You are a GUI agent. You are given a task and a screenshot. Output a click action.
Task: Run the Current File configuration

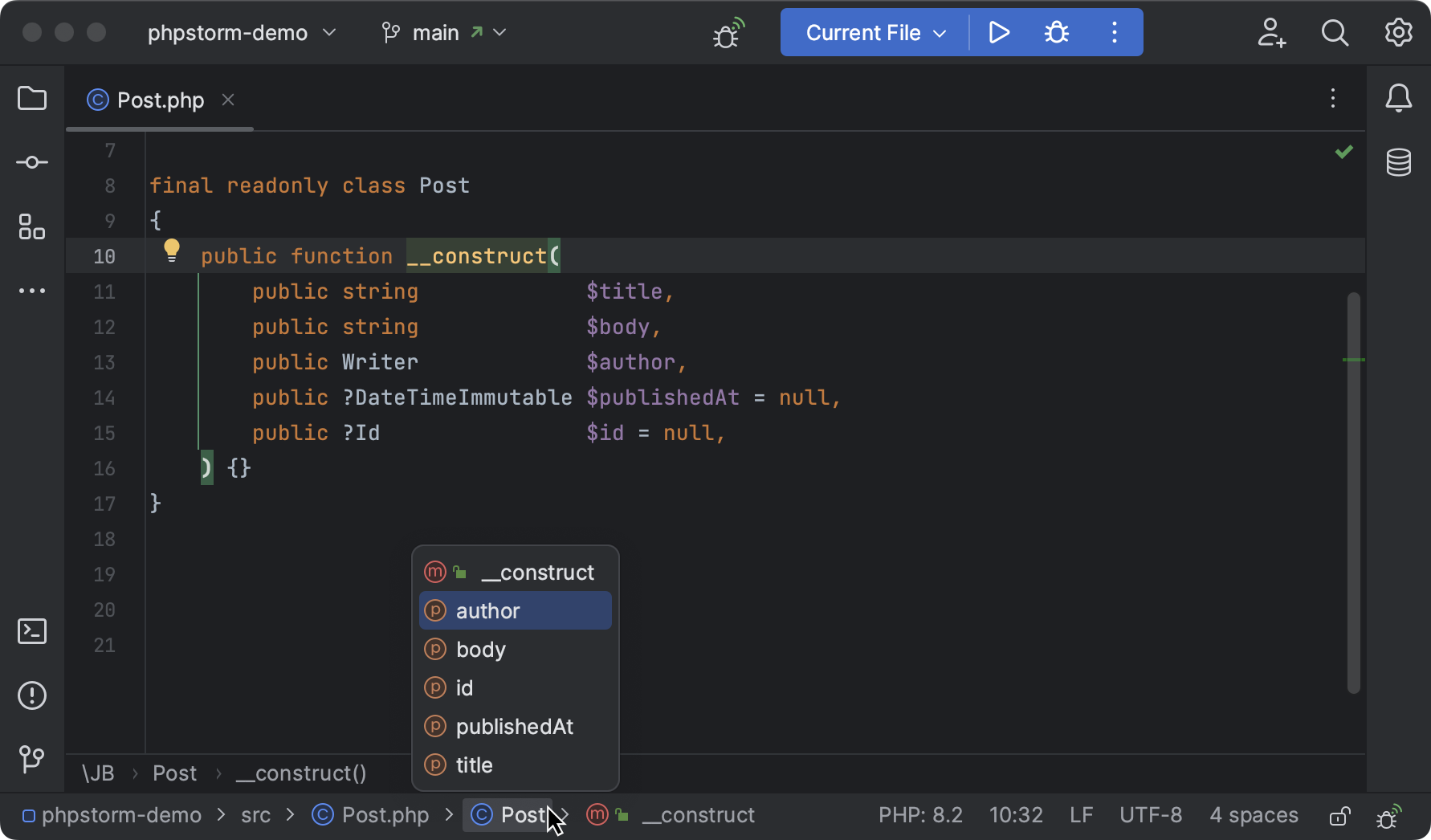999,32
